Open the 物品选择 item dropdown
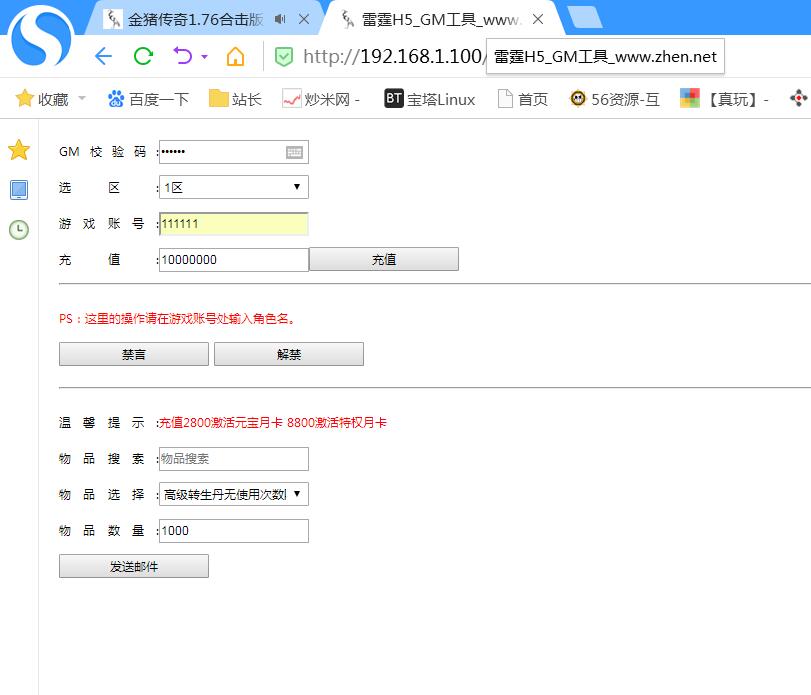This screenshot has height=695, width=811. pos(233,494)
